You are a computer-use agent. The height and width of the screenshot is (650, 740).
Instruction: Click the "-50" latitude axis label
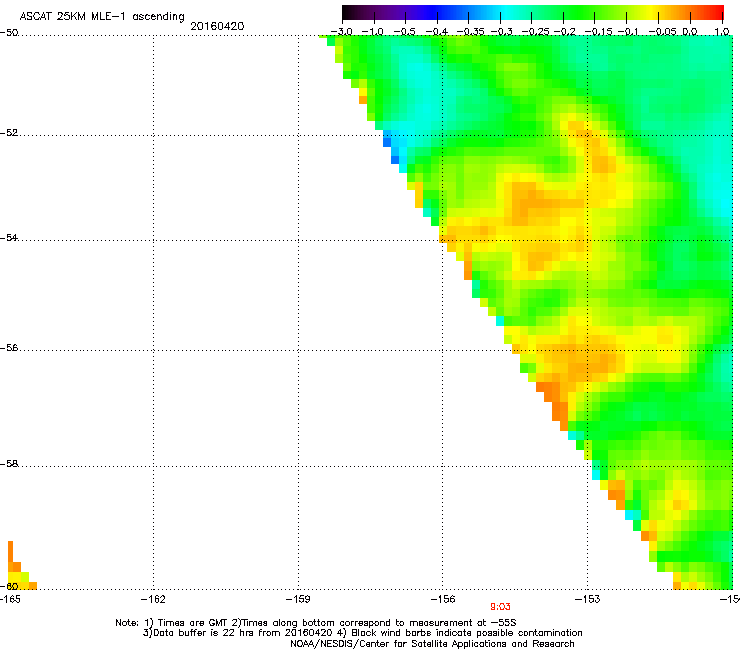point(9,33)
